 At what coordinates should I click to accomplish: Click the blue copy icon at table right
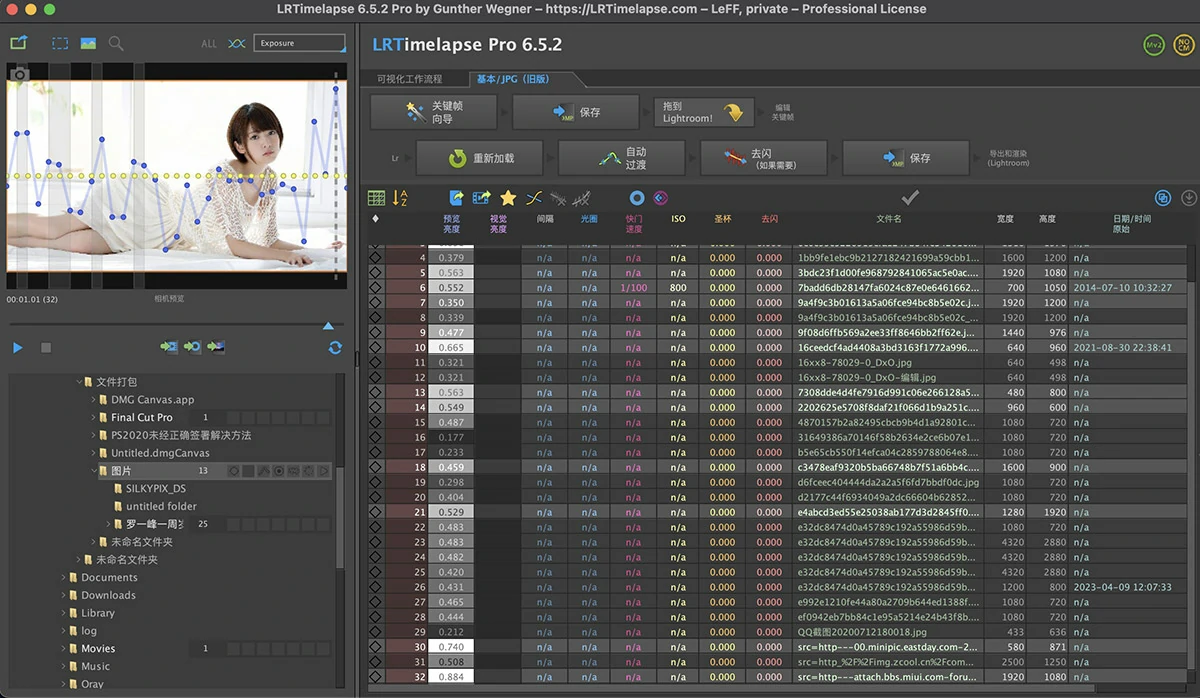1163,198
